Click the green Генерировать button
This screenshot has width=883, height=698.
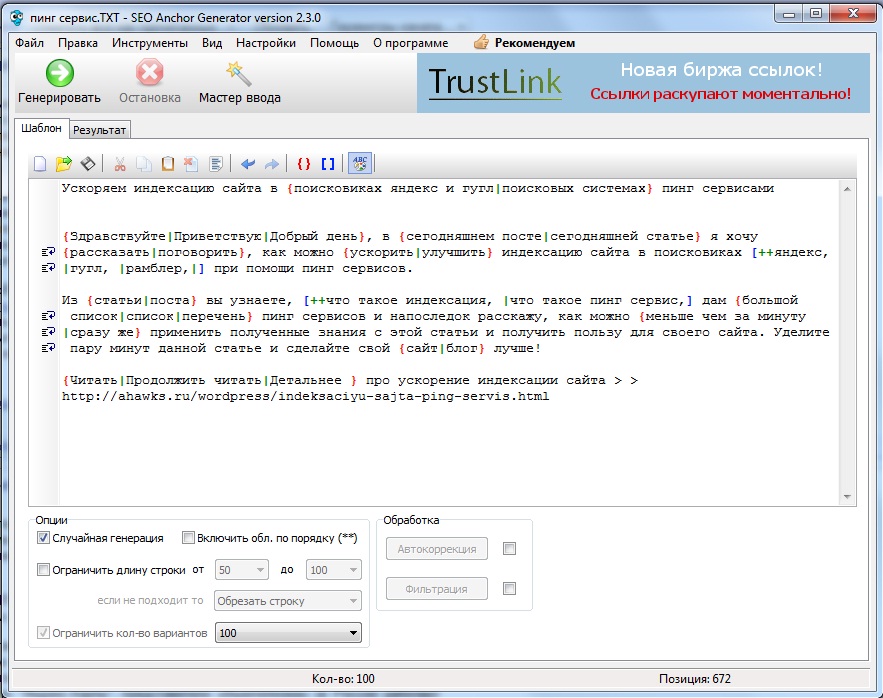pyautogui.click(x=60, y=82)
